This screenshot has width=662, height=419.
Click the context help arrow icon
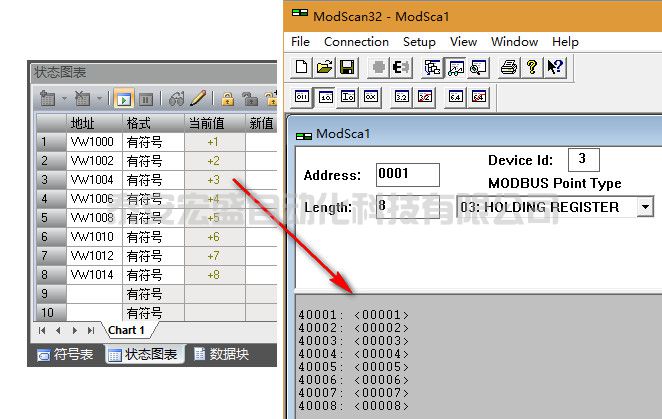coord(555,68)
